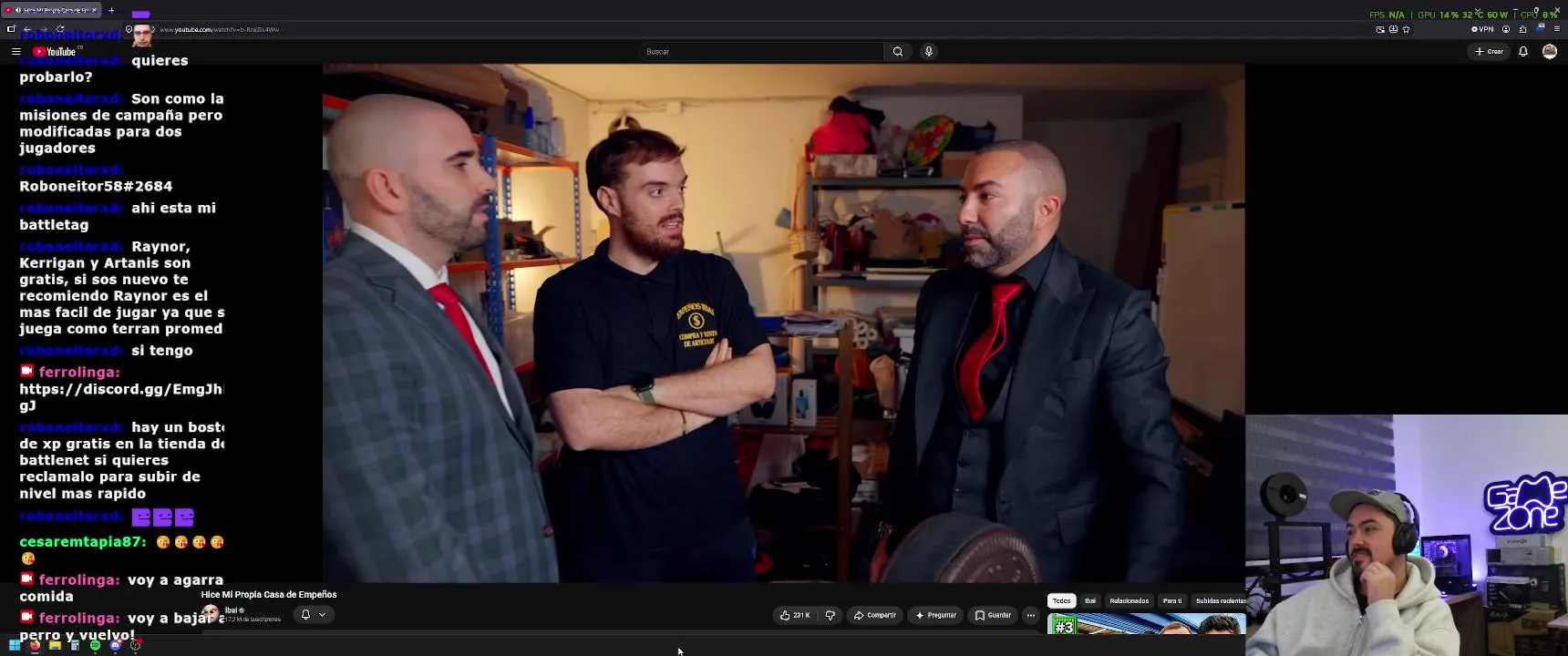Open the Windows Start menu

tap(15, 645)
